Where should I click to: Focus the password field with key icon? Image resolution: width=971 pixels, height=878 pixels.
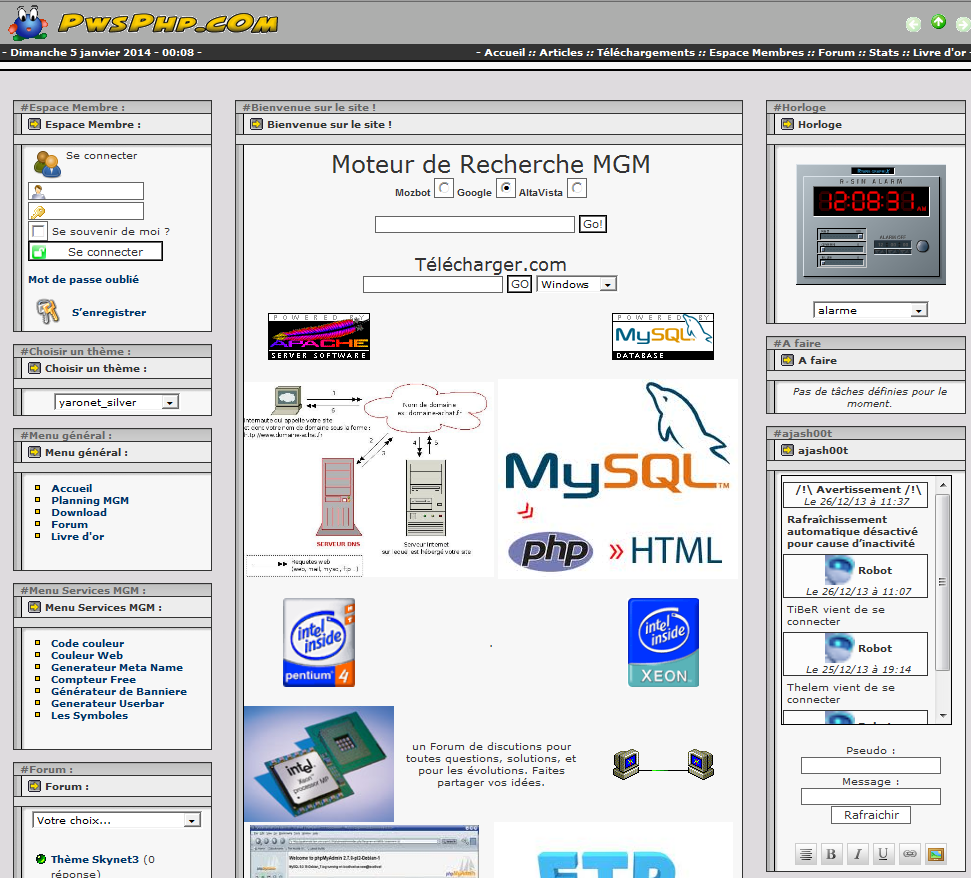(86, 211)
